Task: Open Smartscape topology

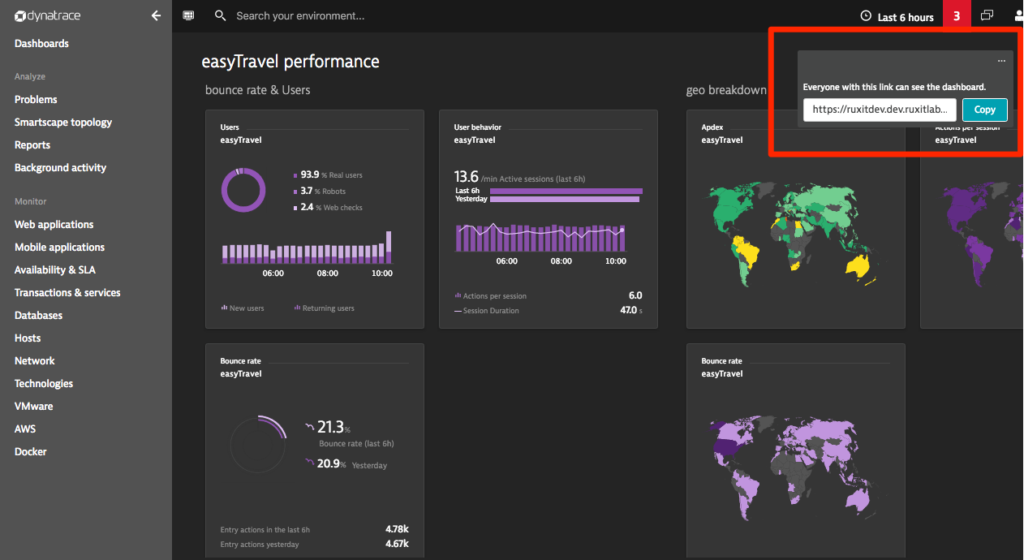Action: 63,122
